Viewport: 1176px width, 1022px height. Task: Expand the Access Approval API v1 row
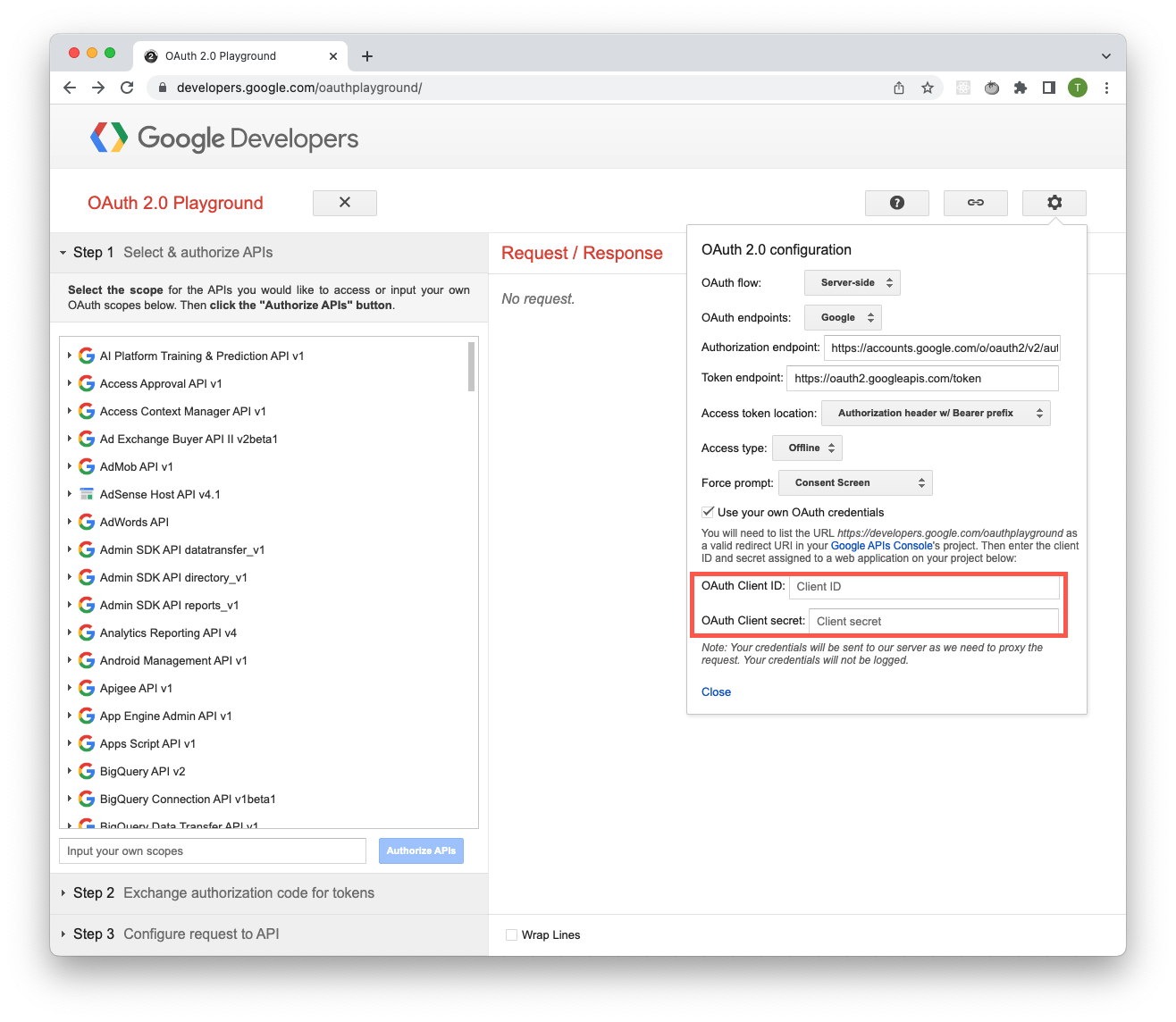69,383
